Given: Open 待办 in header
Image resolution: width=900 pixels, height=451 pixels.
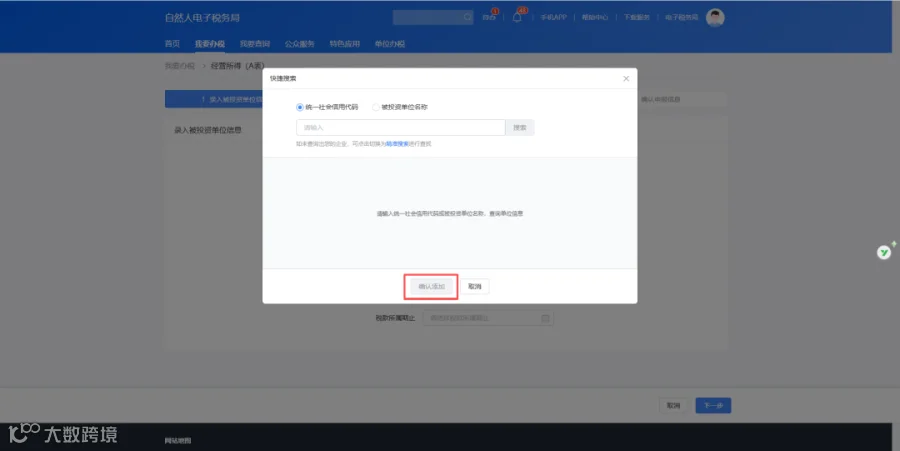Looking at the screenshot, I should tap(488, 17).
